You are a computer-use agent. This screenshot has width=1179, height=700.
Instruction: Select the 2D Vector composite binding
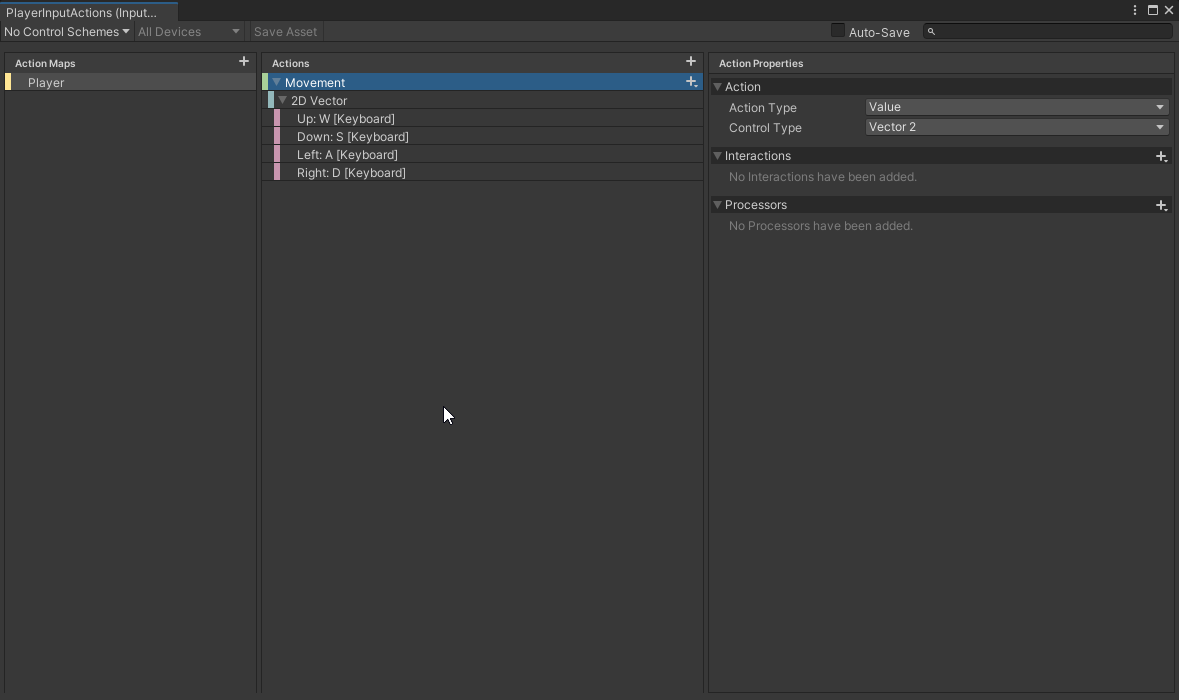[x=482, y=100]
